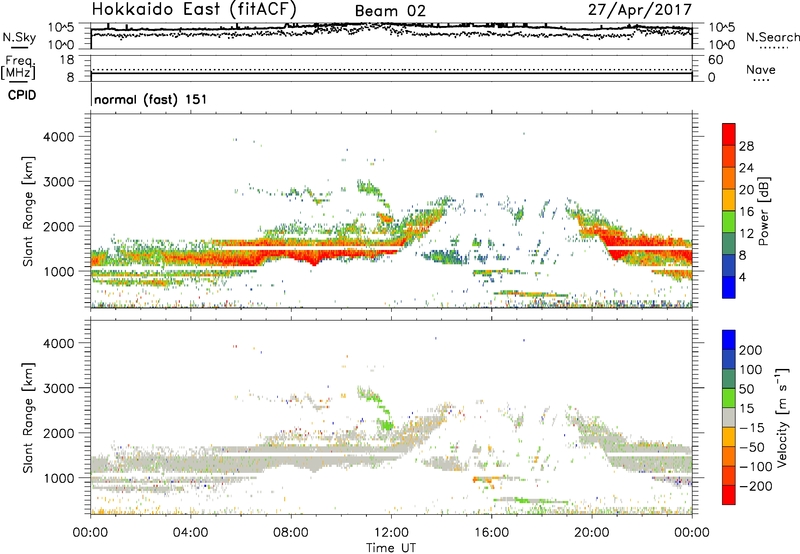Screen dimensions: 800x554
Task: Click the '4' power colorbar tick value
Action: click(742, 277)
